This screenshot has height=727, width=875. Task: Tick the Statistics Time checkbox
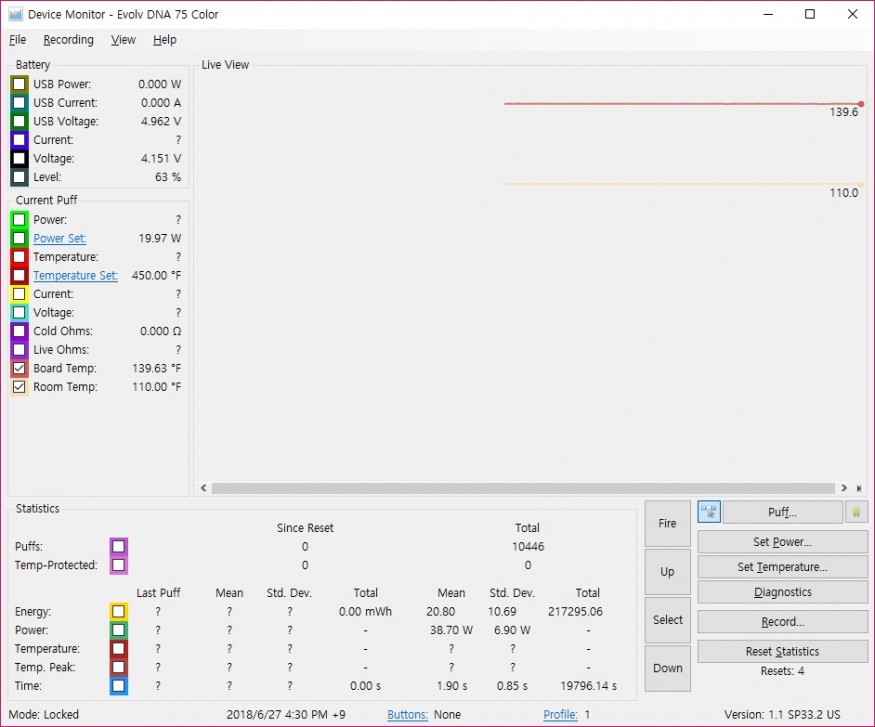(118, 686)
